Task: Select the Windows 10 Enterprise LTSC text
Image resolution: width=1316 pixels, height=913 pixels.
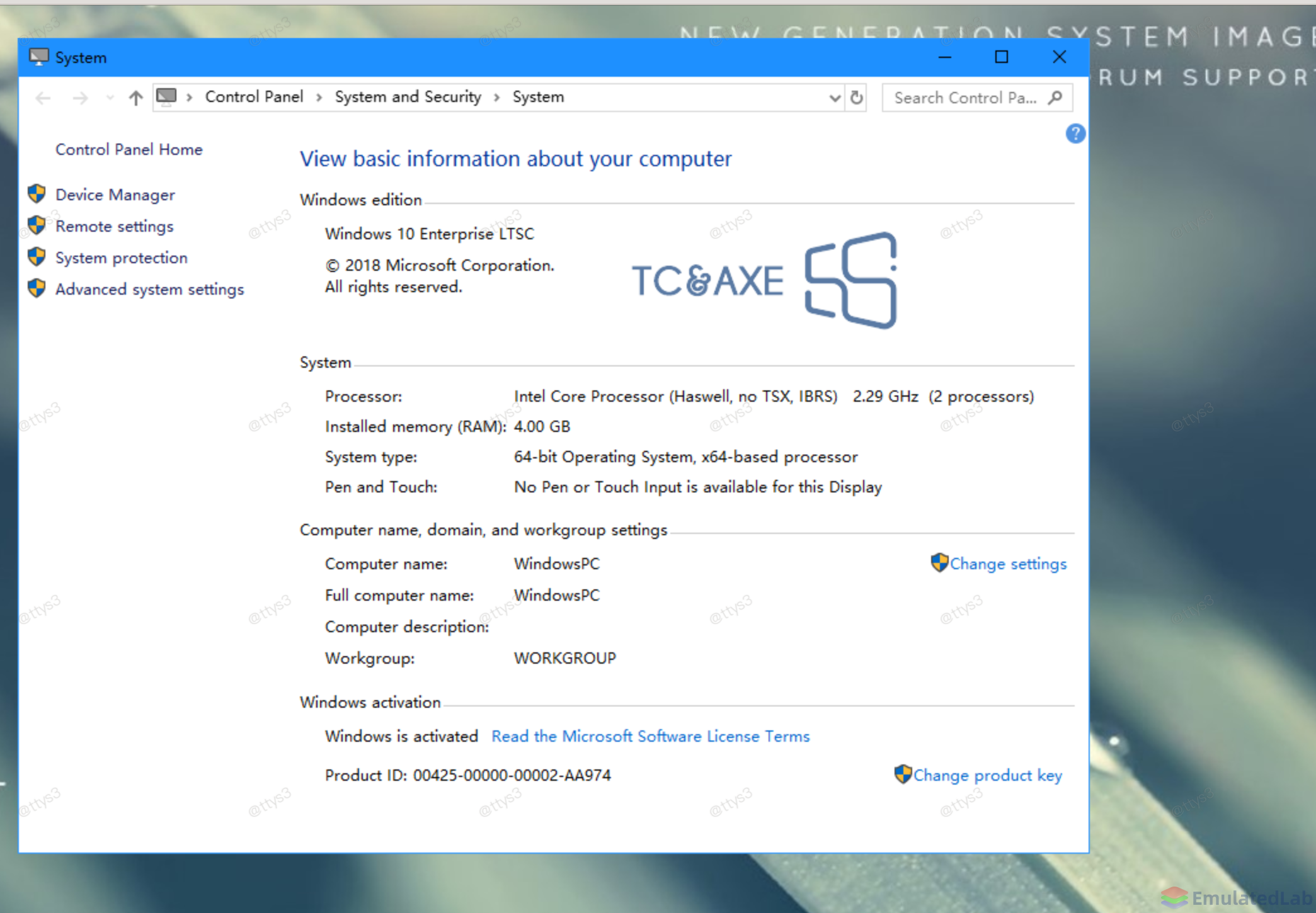Action: [429, 234]
